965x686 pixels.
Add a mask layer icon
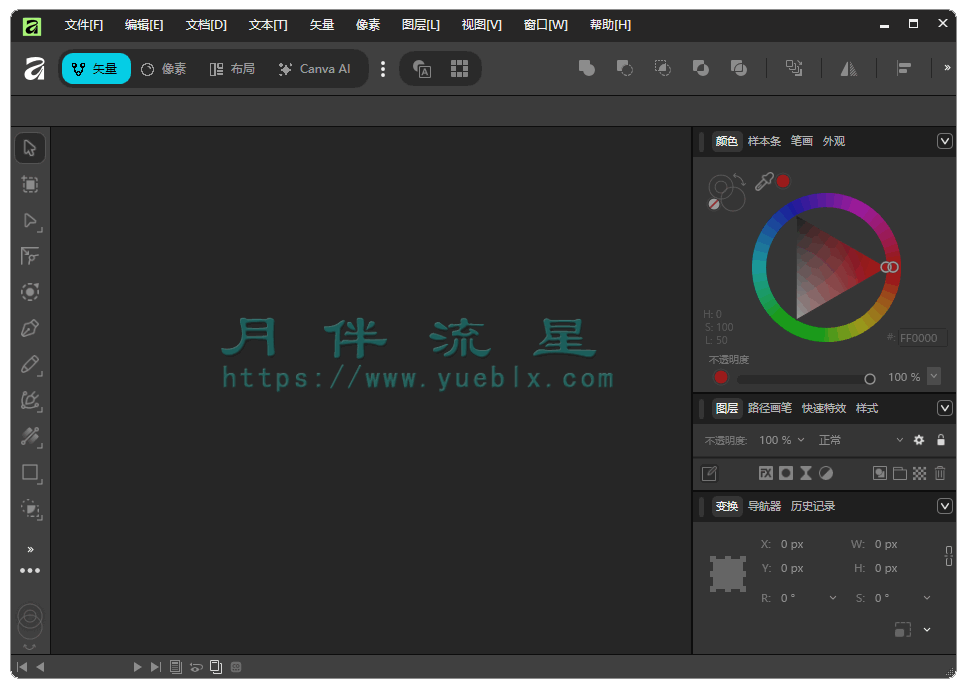point(786,473)
